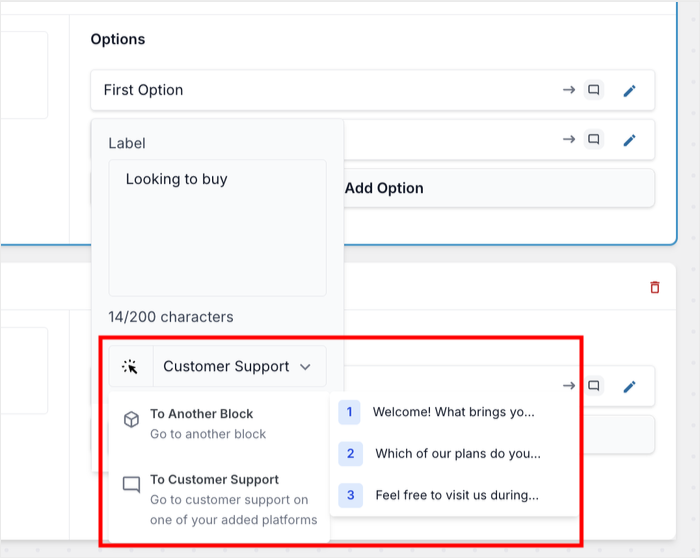700x558 pixels.
Task: Click the chat bubble icon in lower block's option row
Action: (594, 386)
